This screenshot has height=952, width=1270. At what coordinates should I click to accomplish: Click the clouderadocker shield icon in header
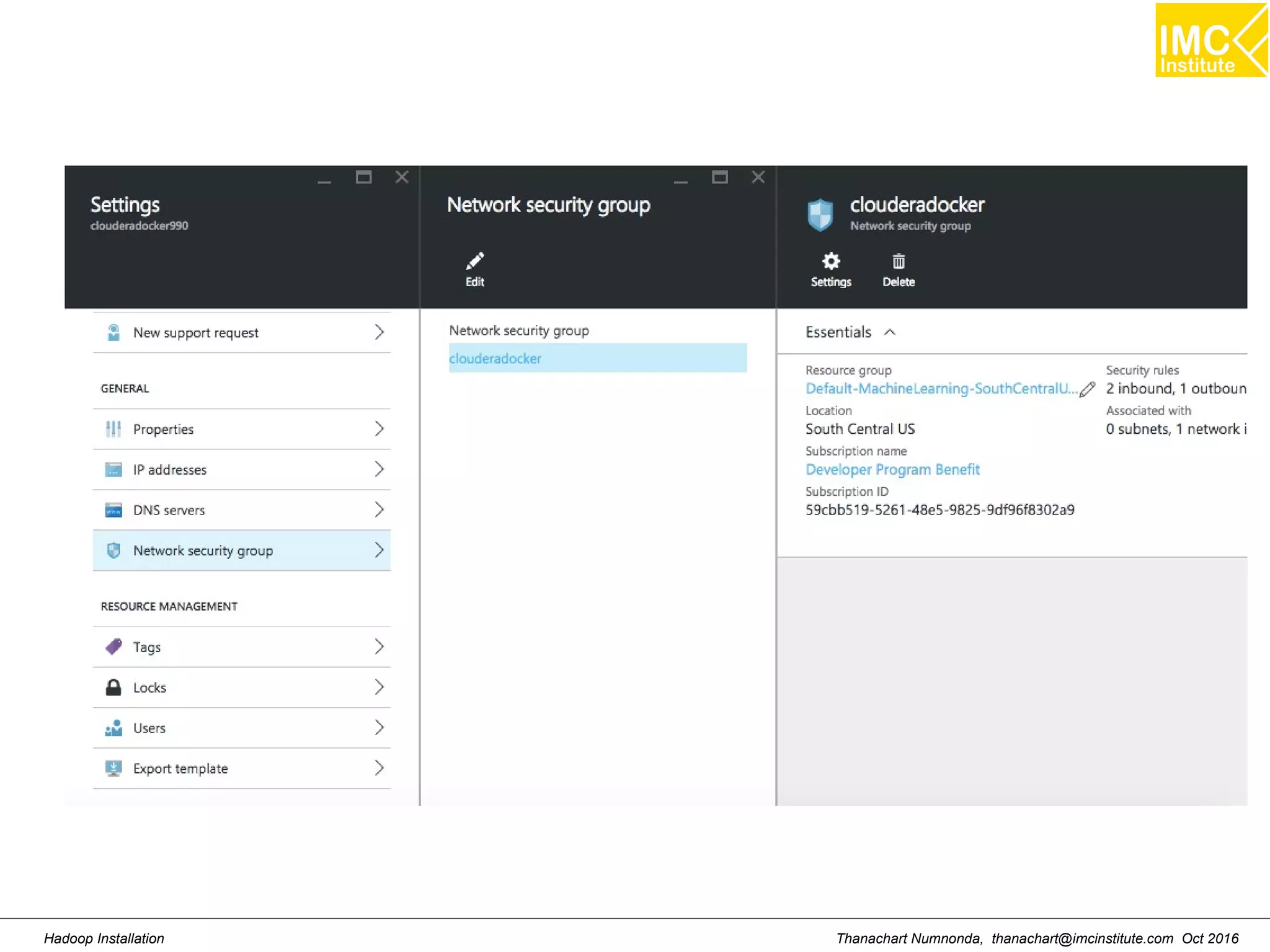point(820,214)
